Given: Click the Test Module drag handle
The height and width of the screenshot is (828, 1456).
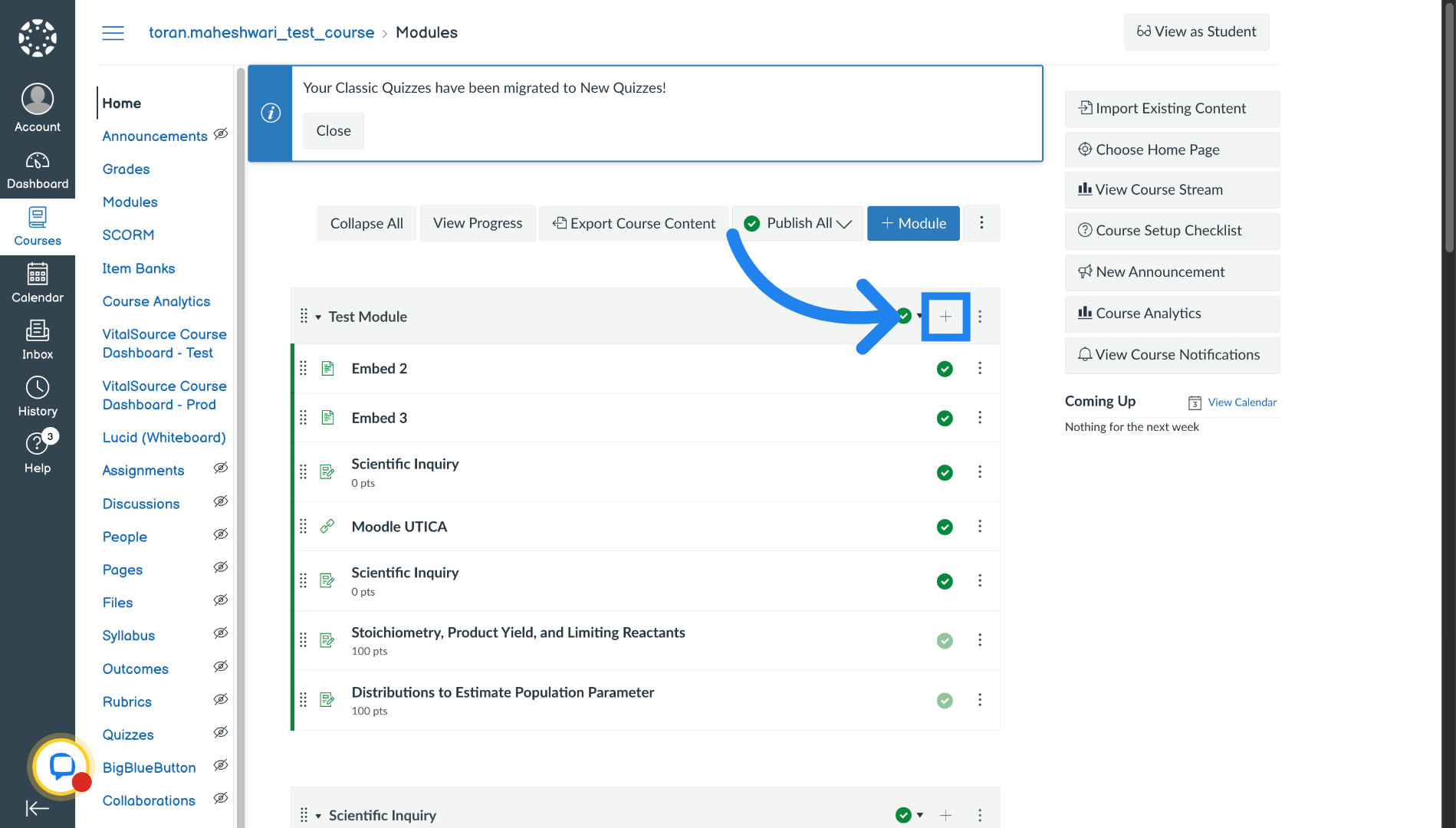Looking at the screenshot, I should [x=304, y=317].
